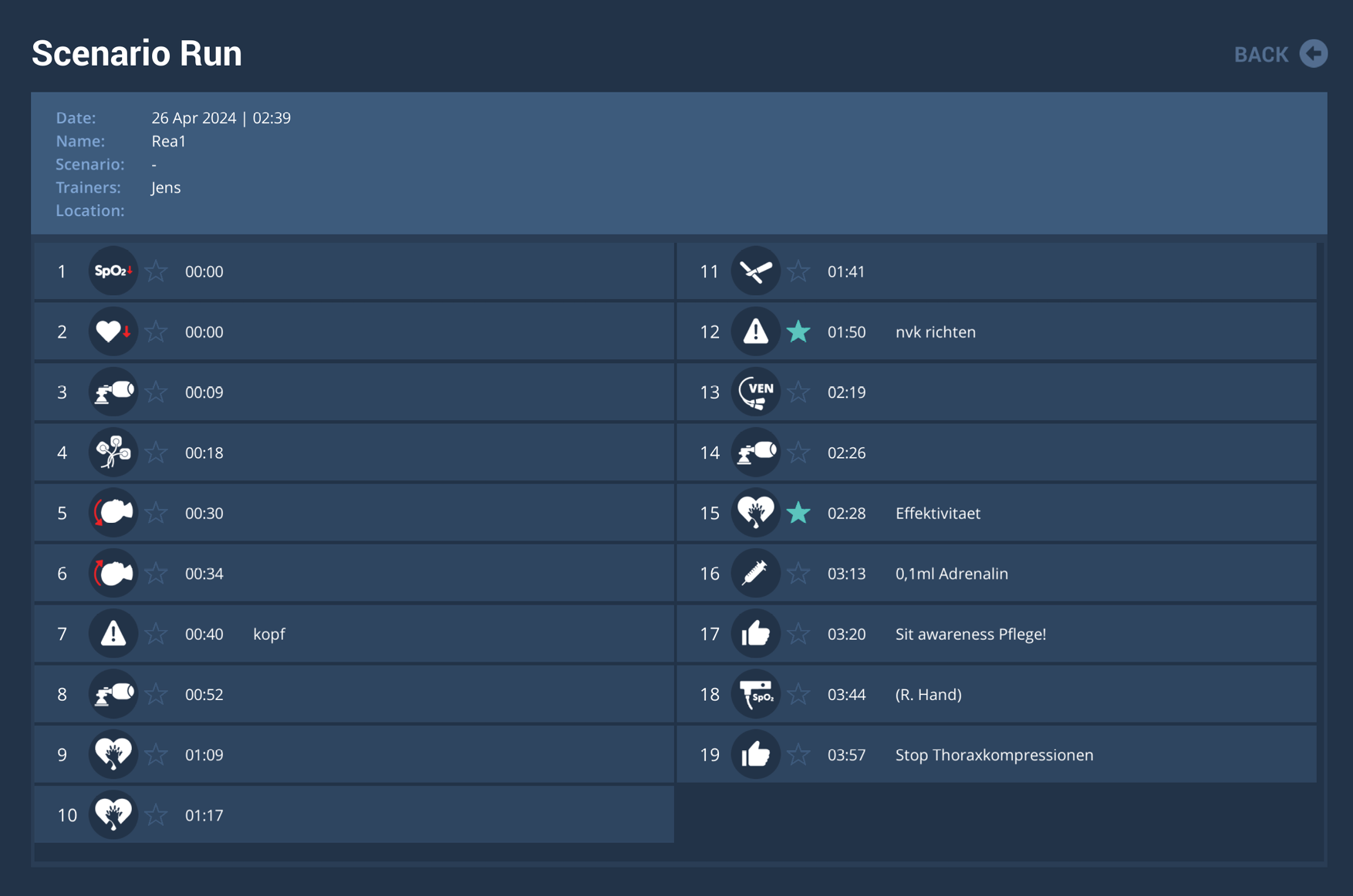Viewport: 1353px width, 896px height.
Task: Click the '0,1ml Adrenalin' comment text
Action: [x=951, y=574]
